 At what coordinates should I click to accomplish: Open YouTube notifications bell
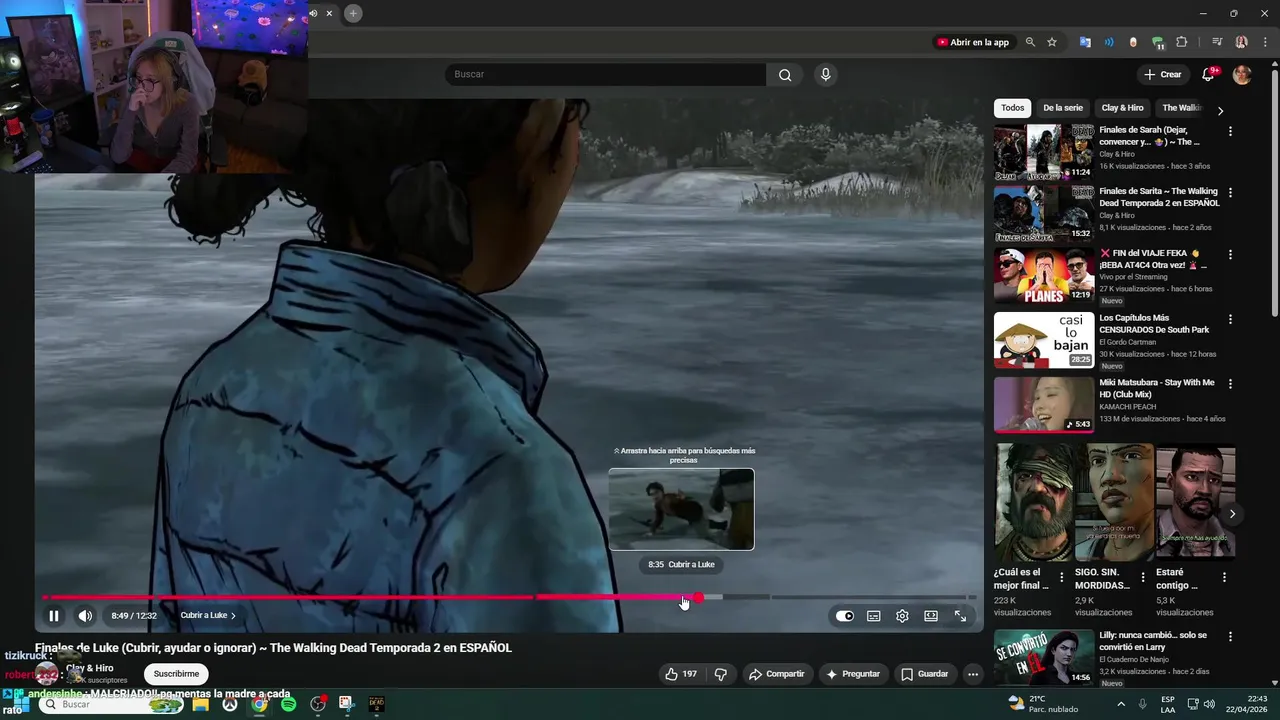point(1208,75)
